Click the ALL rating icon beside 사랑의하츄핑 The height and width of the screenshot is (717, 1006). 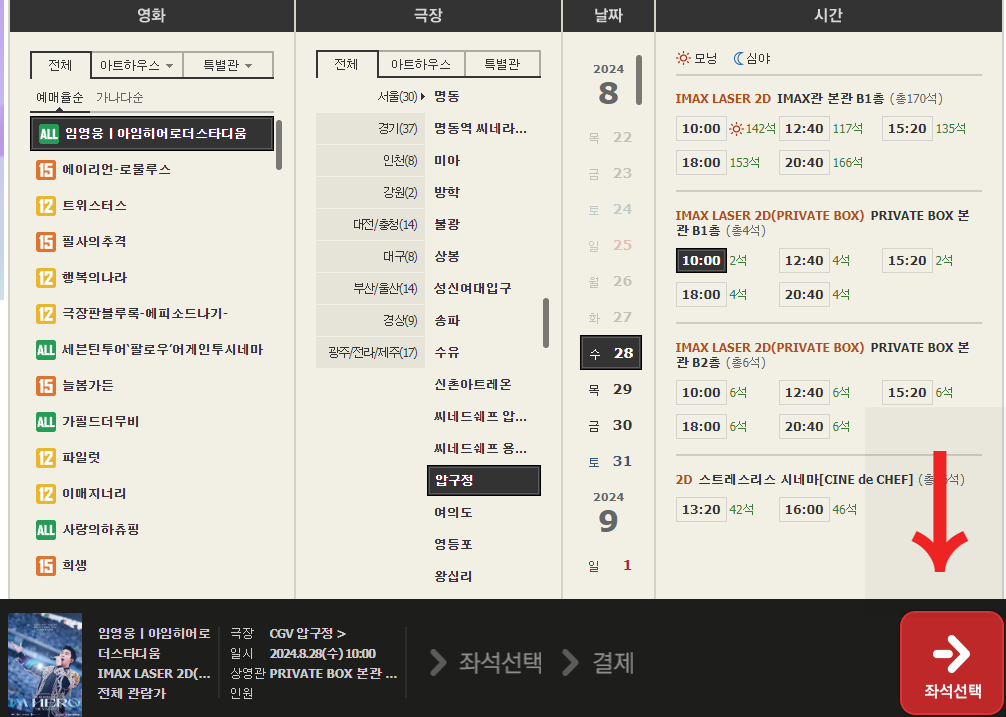[x=46, y=530]
